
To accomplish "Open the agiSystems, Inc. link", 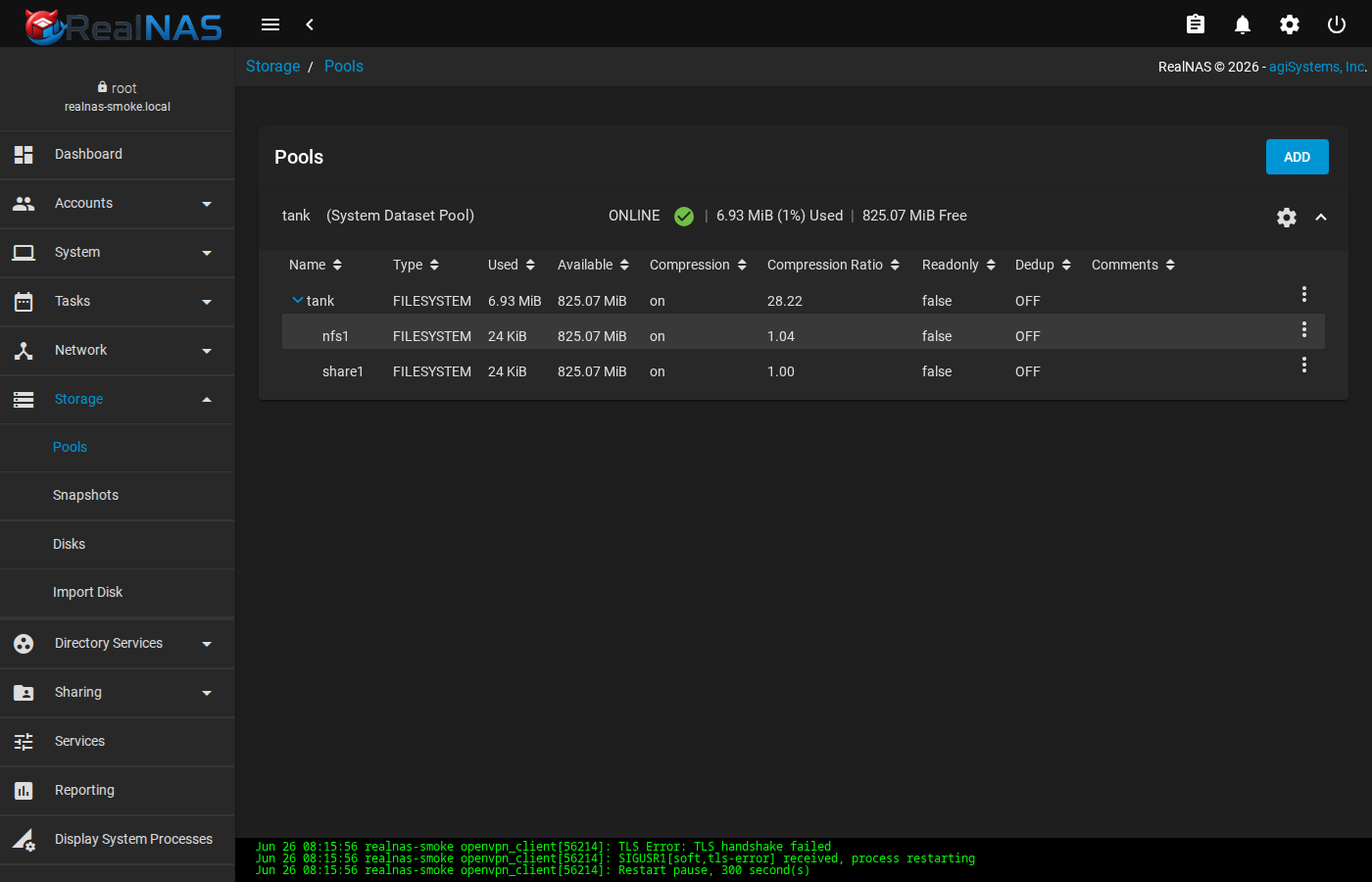I will click(1318, 67).
